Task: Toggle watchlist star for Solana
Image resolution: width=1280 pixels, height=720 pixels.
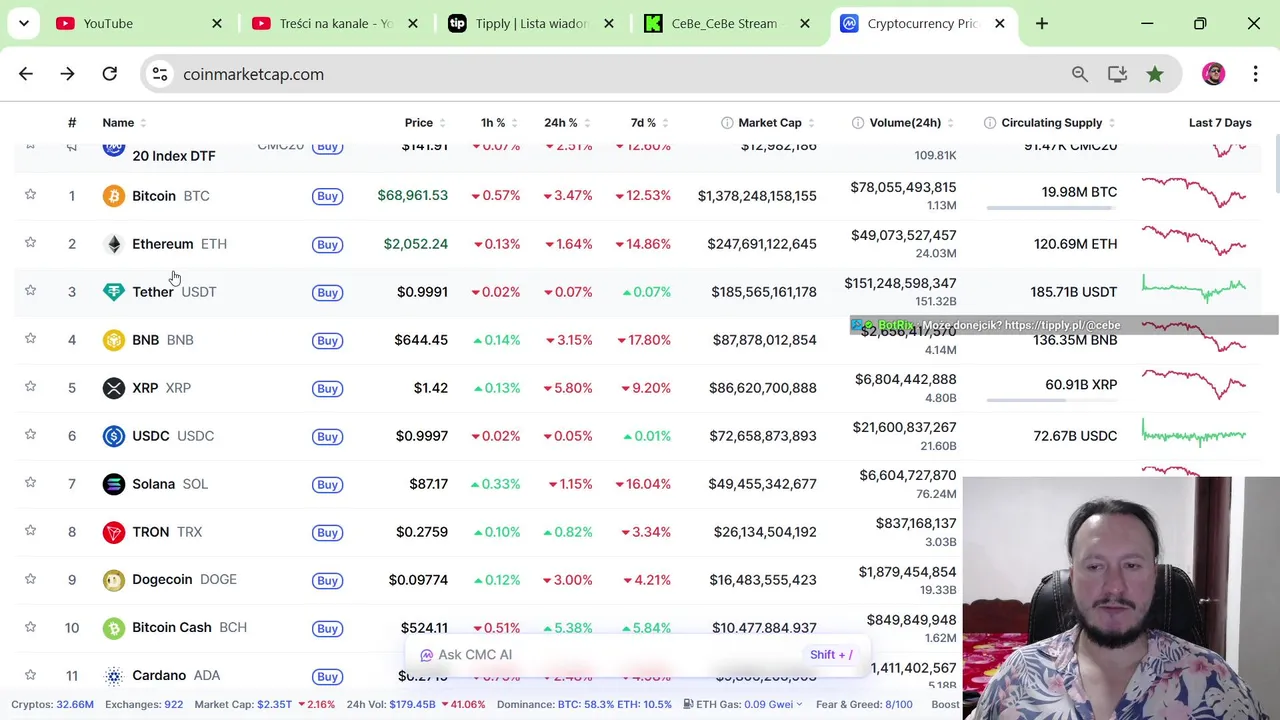Action: click(x=30, y=483)
